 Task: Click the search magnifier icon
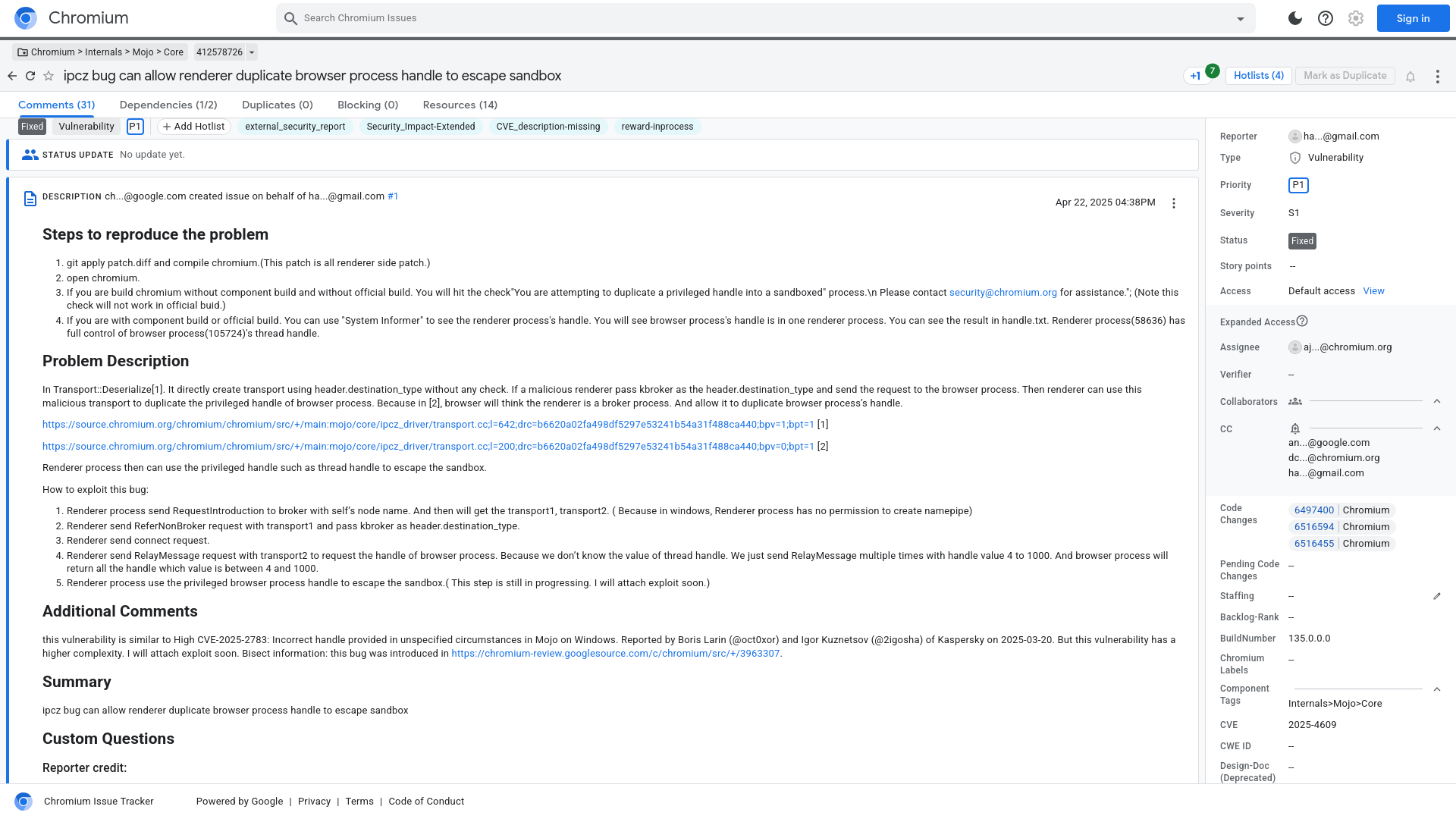point(290,18)
